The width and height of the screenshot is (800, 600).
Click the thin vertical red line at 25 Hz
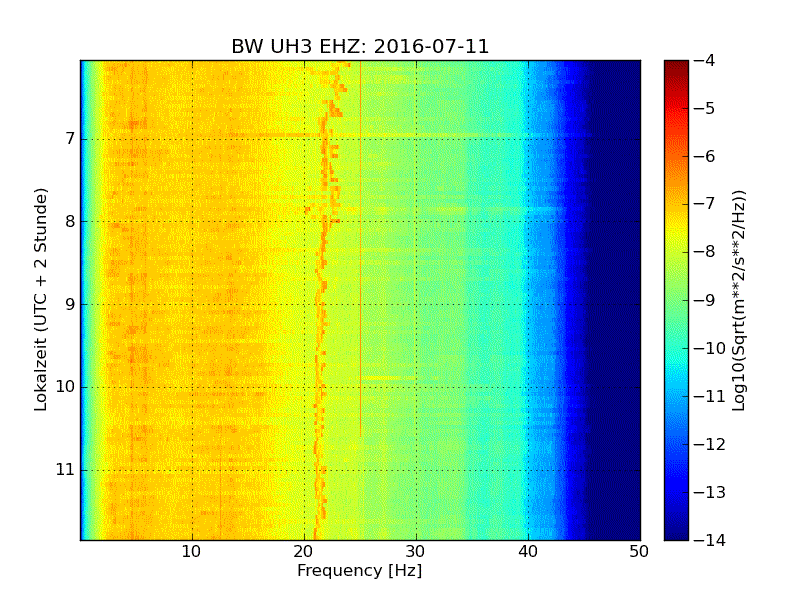pyautogui.click(x=360, y=248)
